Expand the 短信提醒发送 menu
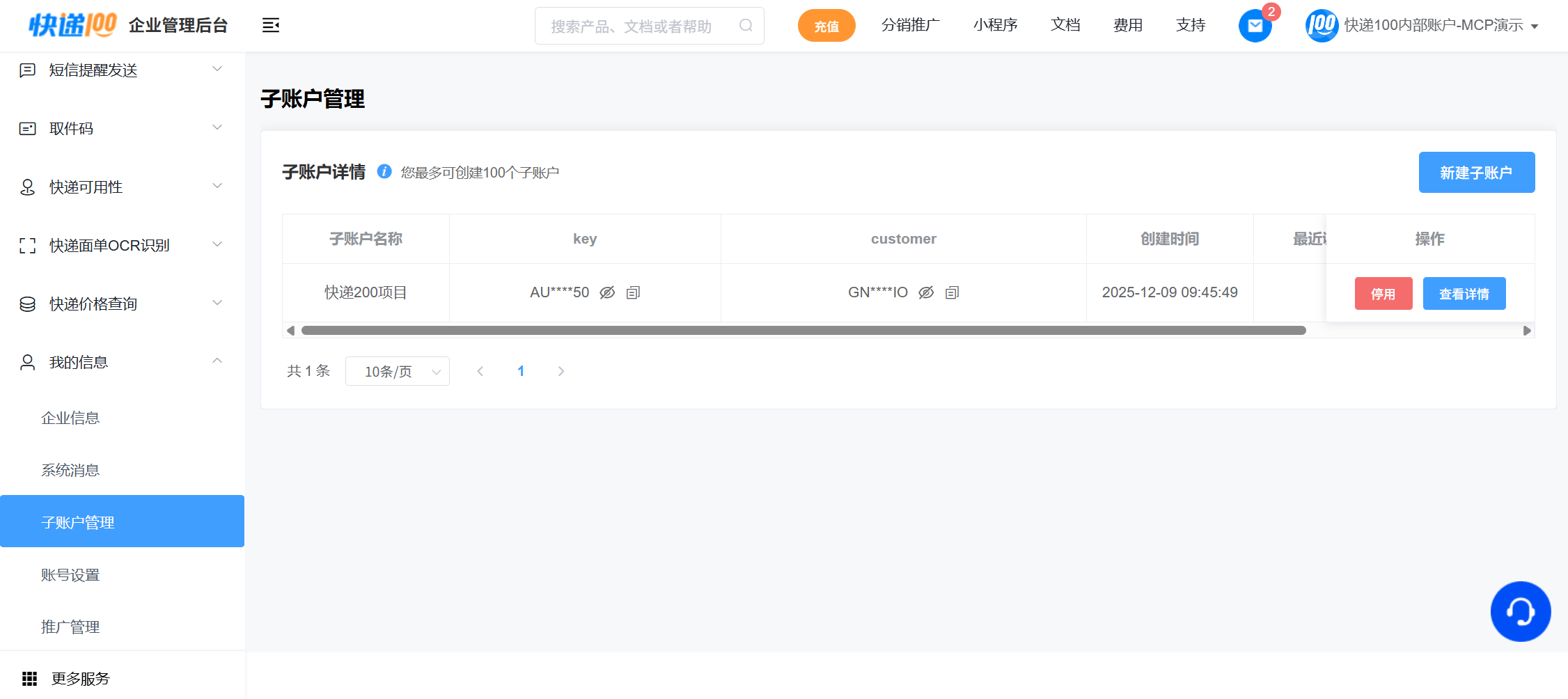The width and height of the screenshot is (1568, 699). pyautogui.click(x=122, y=70)
